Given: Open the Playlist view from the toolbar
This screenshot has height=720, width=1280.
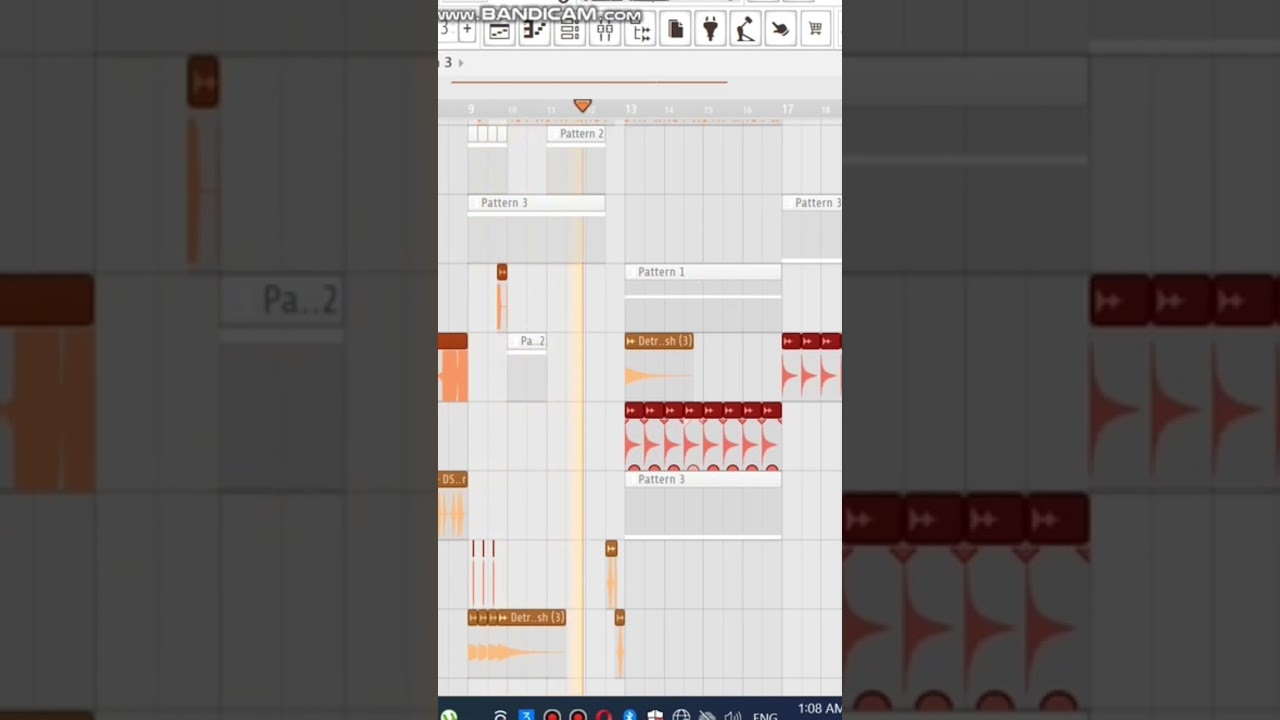Looking at the screenshot, I should 499,30.
